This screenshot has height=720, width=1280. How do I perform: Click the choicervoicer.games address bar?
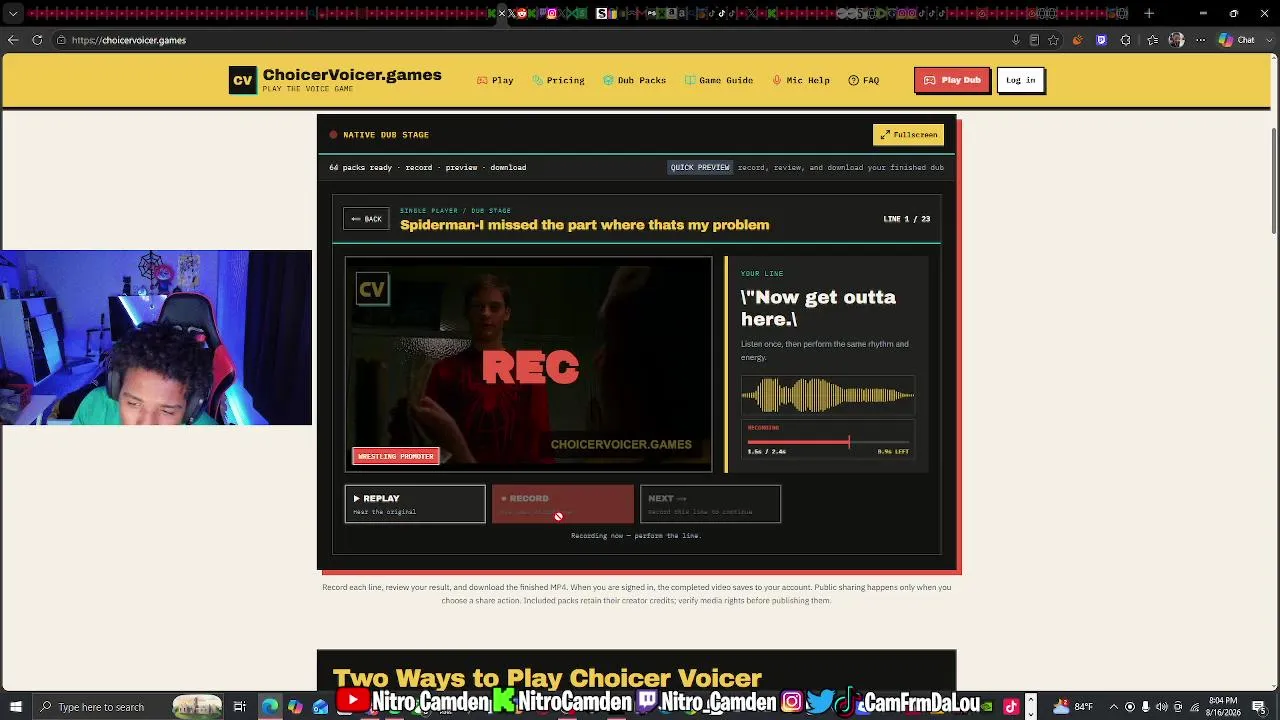tap(530, 40)
